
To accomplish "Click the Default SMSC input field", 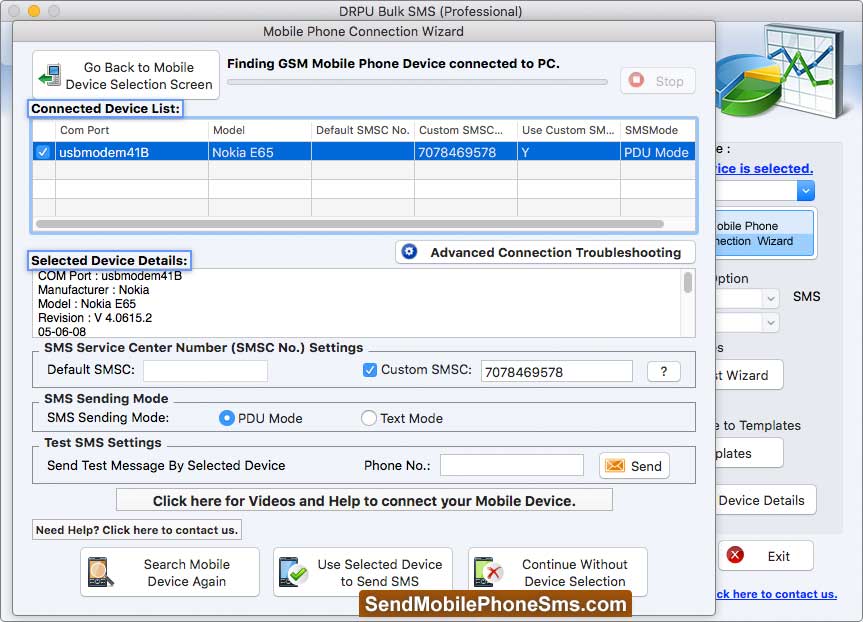I will click(205, 370).
